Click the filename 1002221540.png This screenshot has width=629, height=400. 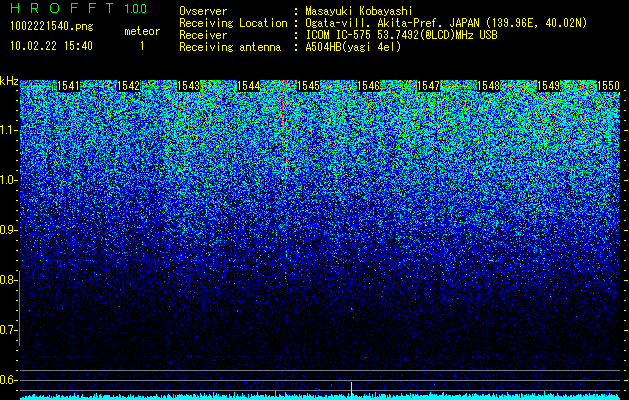52,27
